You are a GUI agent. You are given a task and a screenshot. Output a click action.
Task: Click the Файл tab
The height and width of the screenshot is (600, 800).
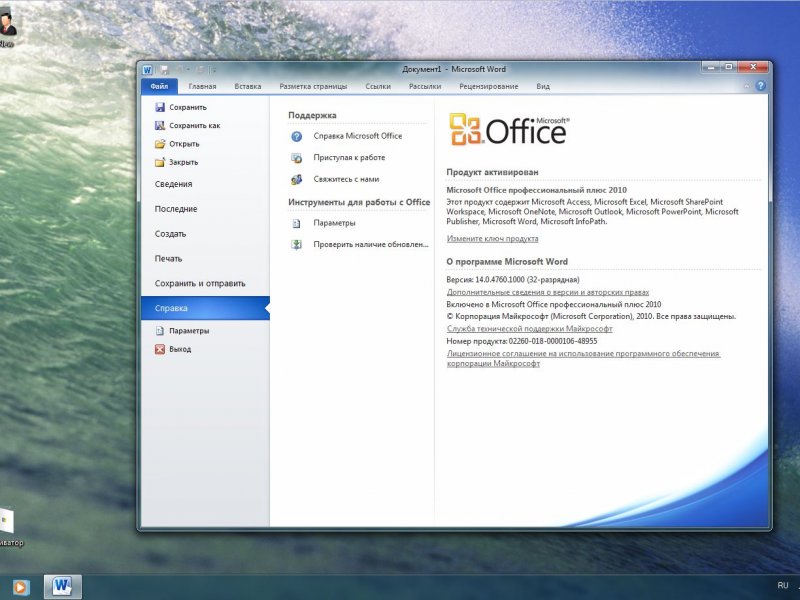[159, 86]
